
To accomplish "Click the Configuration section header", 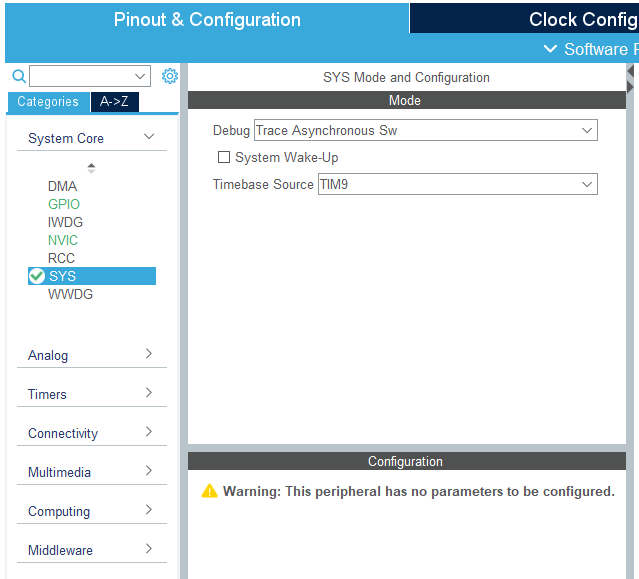I will [406, 461].
